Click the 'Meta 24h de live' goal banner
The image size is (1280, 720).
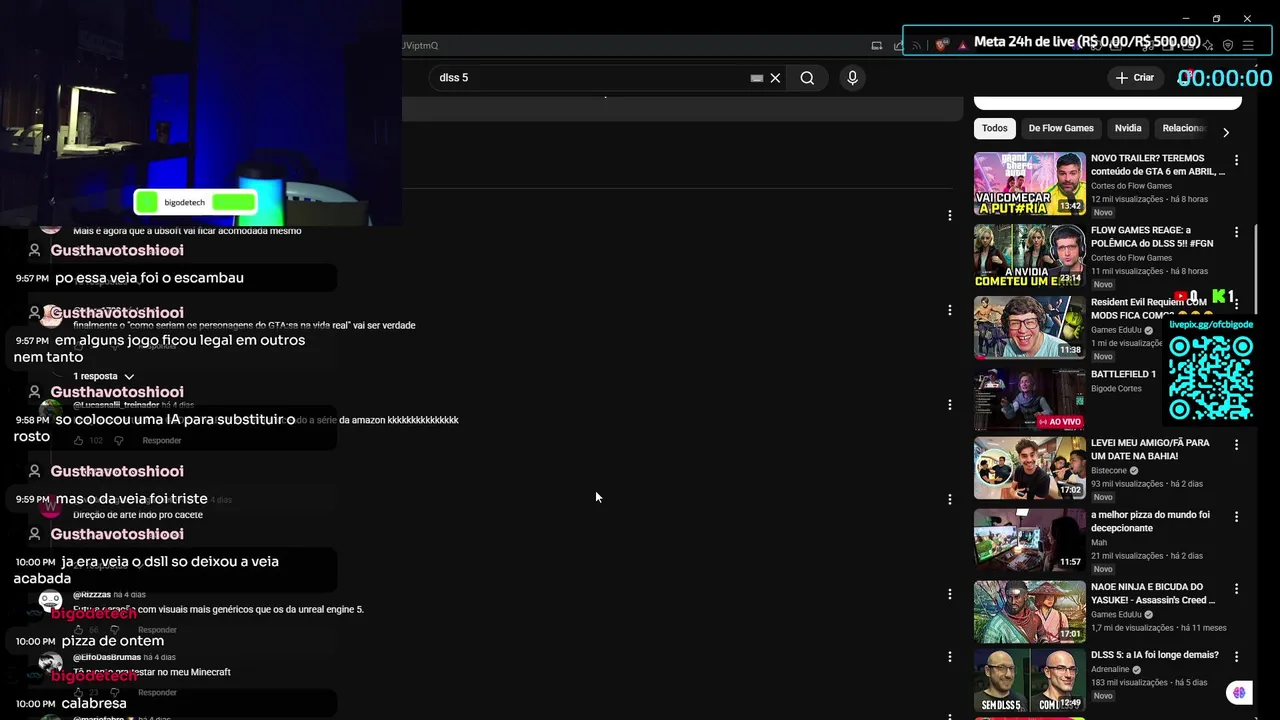(1087, 41)
